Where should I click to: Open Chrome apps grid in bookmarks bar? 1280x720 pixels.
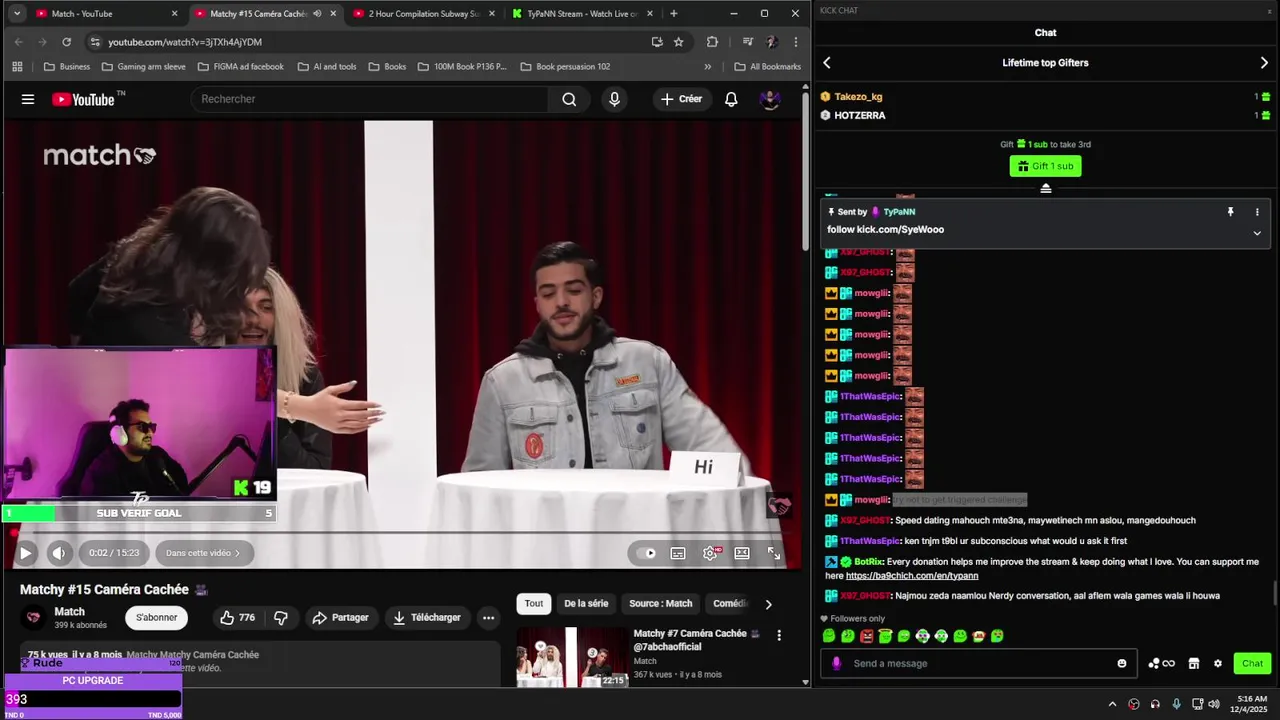click(17, 67)
